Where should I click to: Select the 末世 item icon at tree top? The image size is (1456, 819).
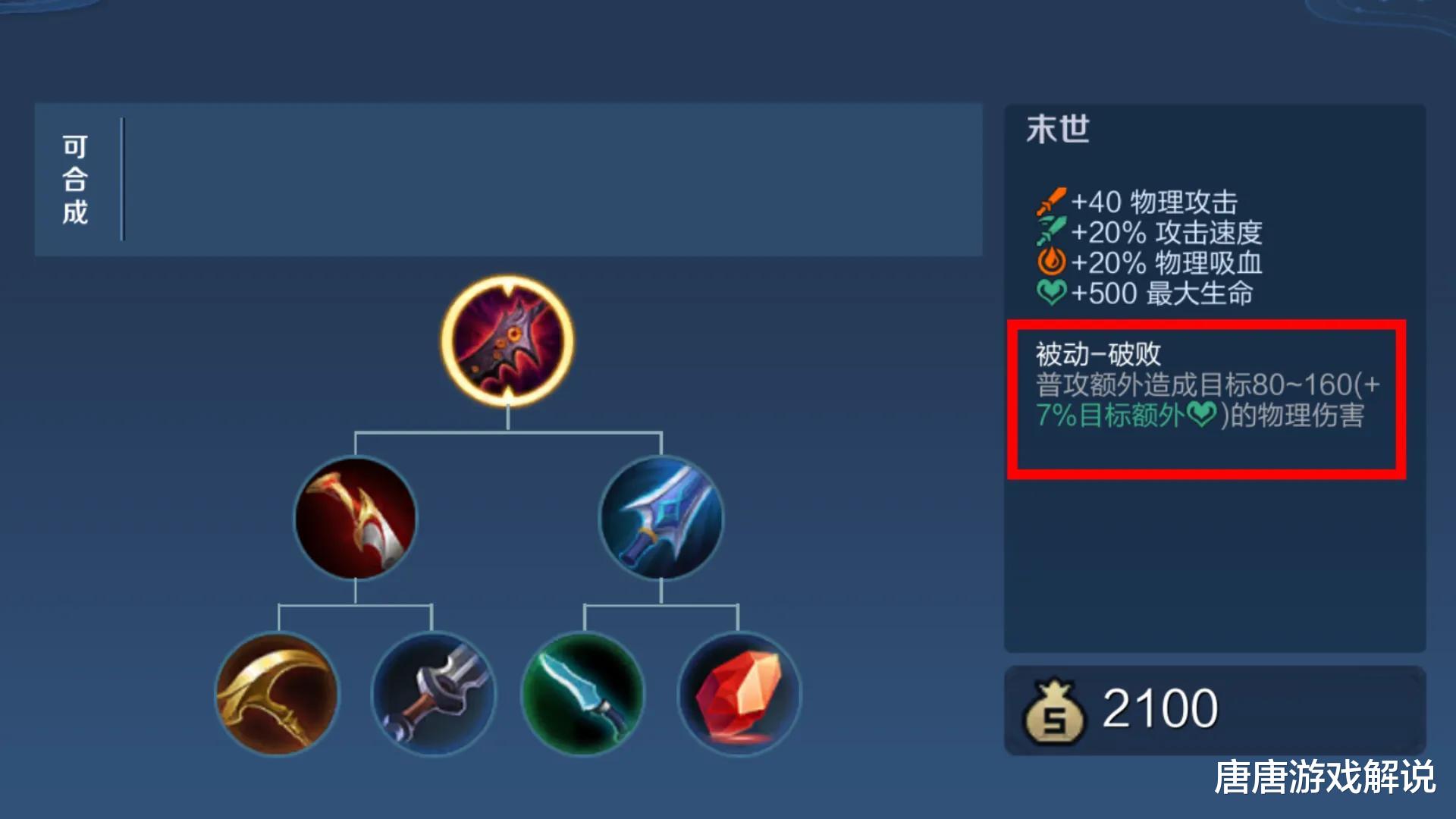(507, 340)
